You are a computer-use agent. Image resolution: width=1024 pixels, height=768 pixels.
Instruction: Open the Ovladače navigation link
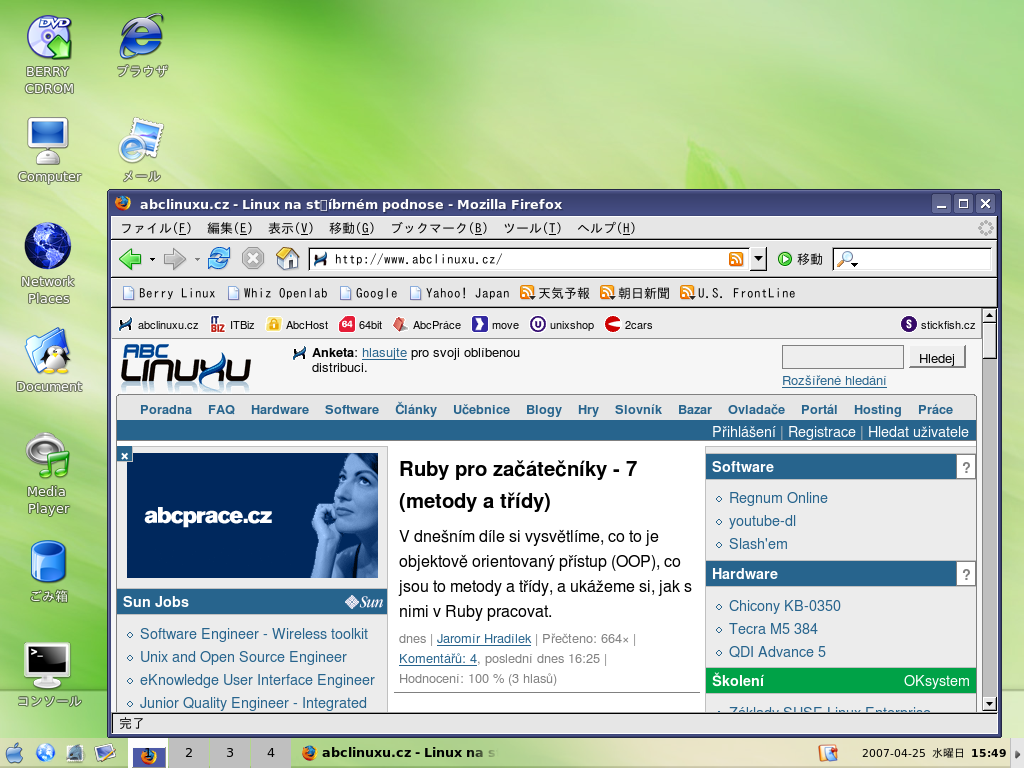point(756,409)
